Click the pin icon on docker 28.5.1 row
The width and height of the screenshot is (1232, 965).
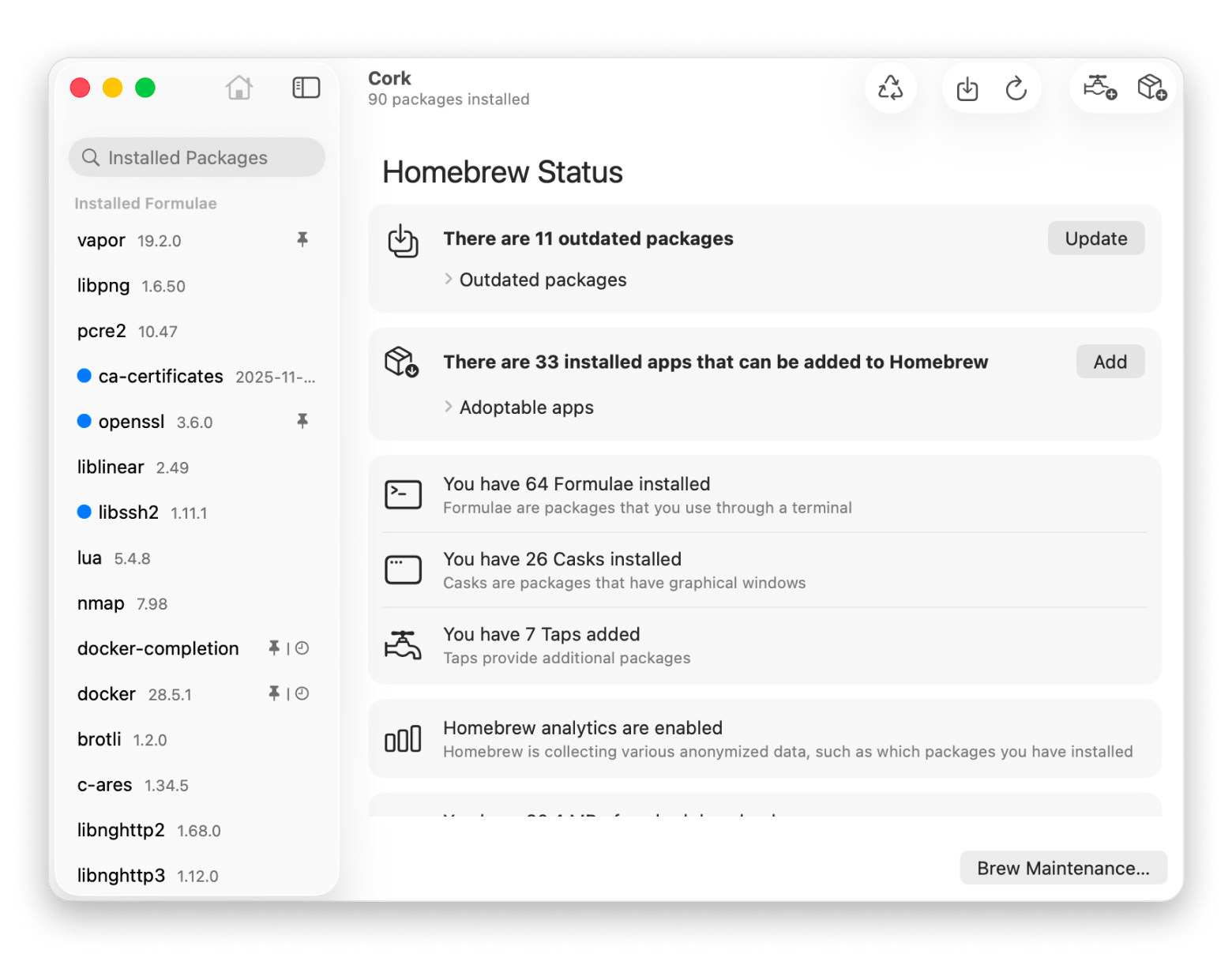coord(273,693)
